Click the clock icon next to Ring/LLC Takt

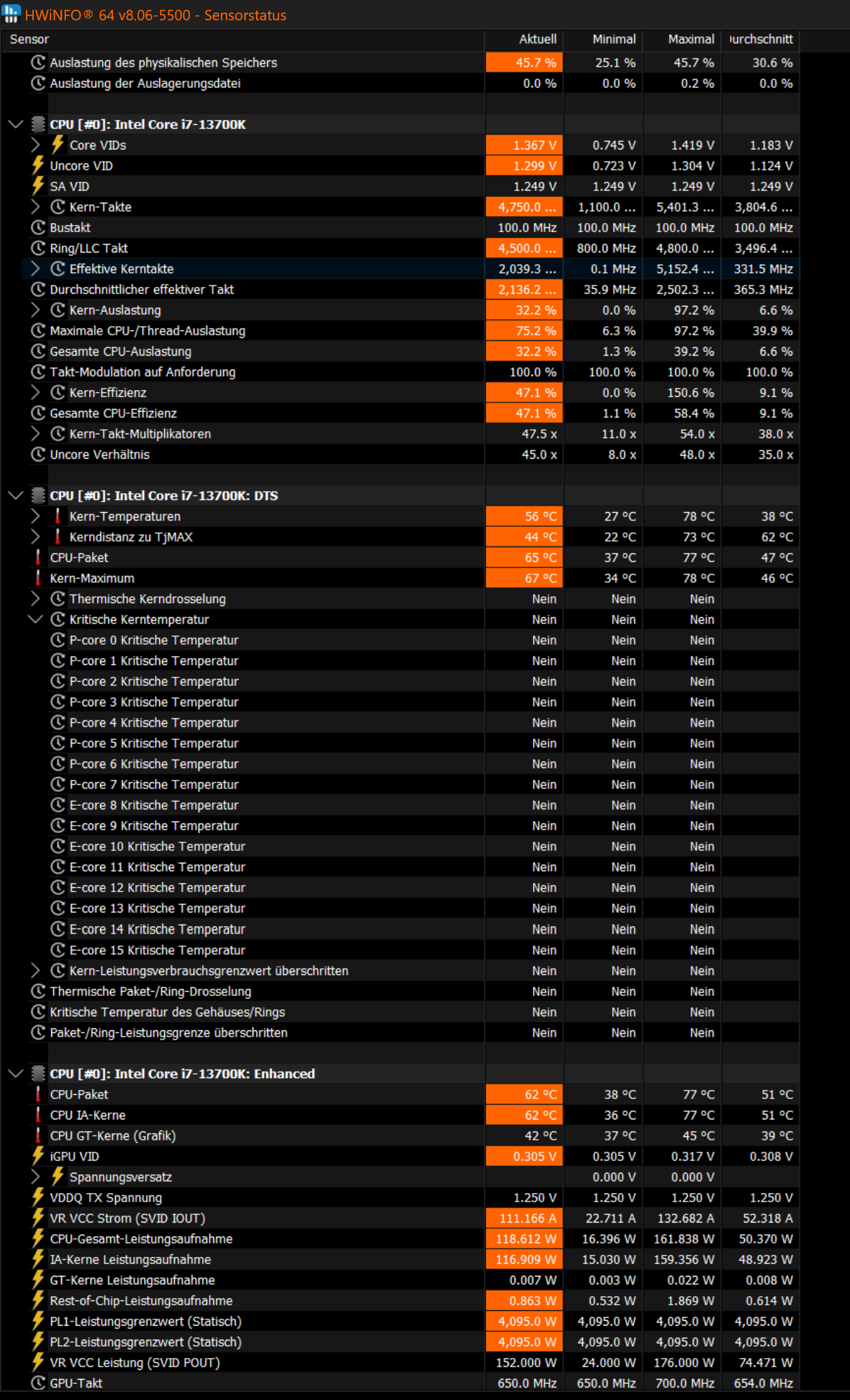click(x=39, y=248)
